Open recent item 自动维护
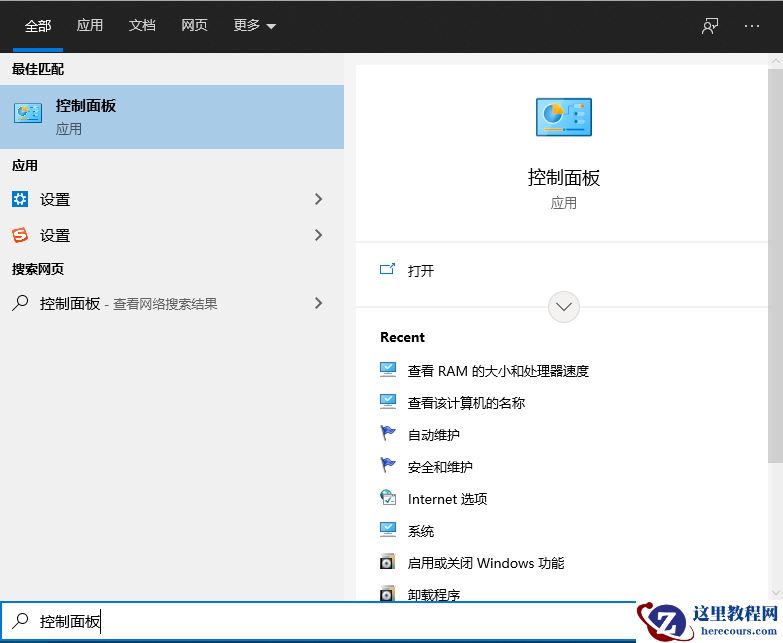The image size is (783, 643). tap(434, 435)
